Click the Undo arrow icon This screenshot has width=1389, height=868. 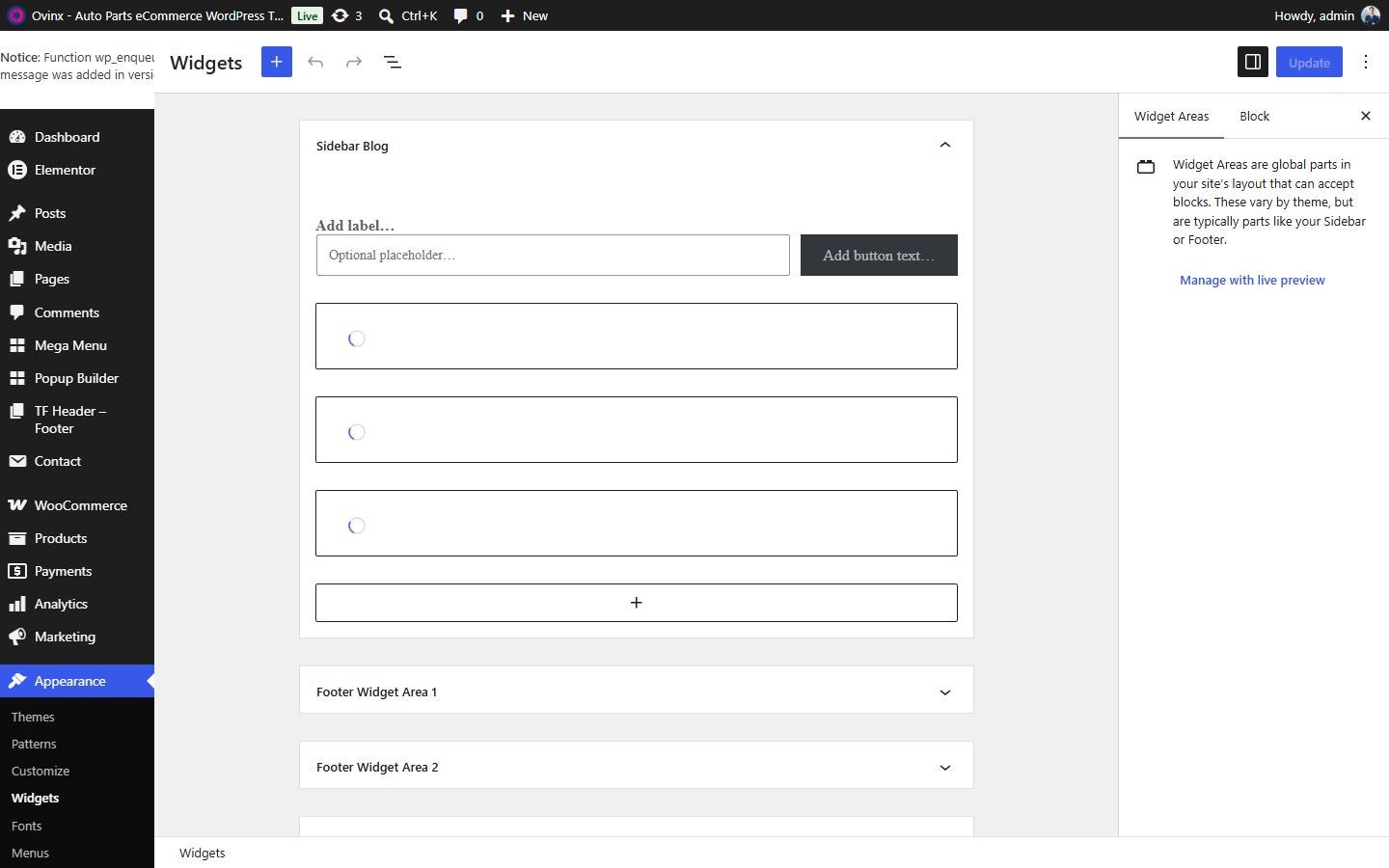point(315,62)
